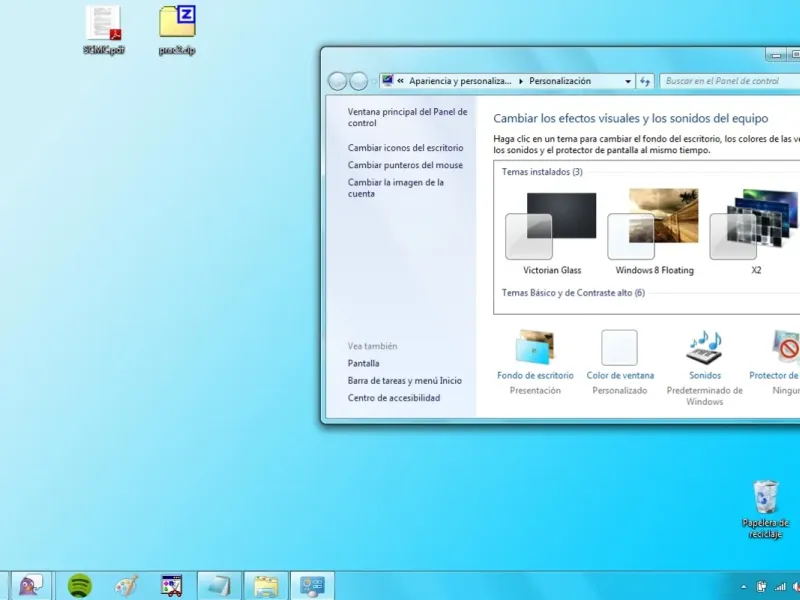Screen dimensions: 800x600
Task: Select the Windows 8 Floating theme
Action: click(654, 233)
